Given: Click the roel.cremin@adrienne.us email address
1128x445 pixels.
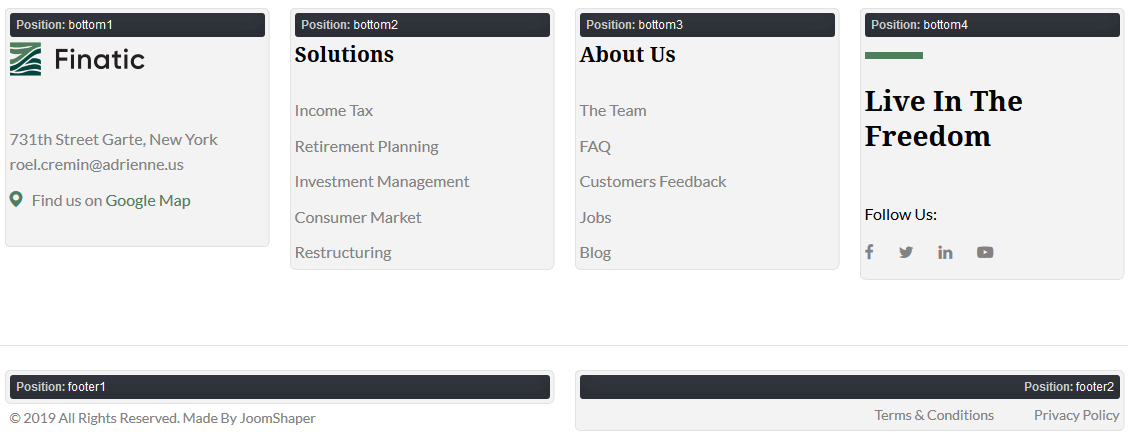Looking at the screenshot, I should (x=97, y=164).
